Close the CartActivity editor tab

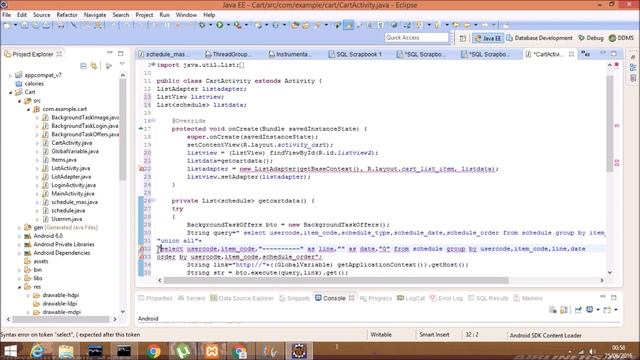[x=571, y=54]
